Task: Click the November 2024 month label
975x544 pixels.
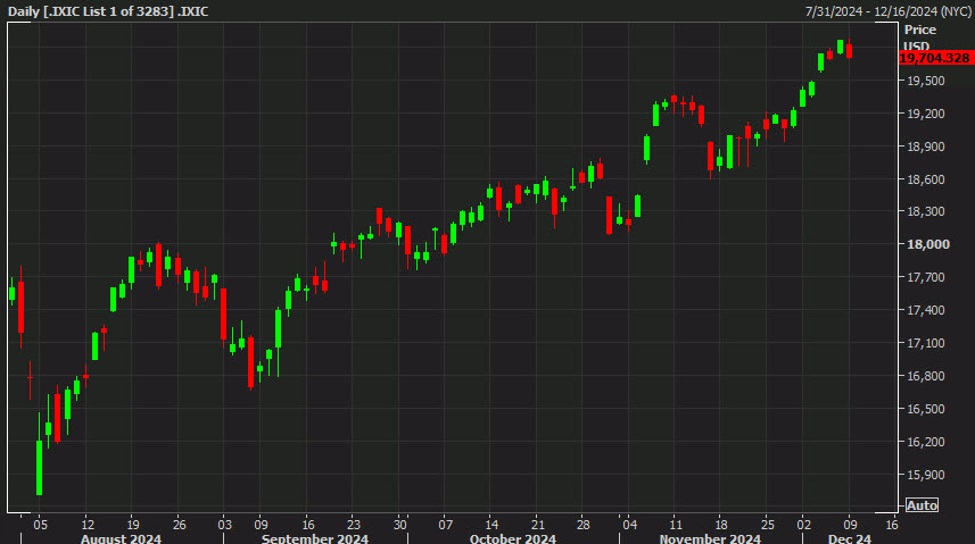Action: 709,538
